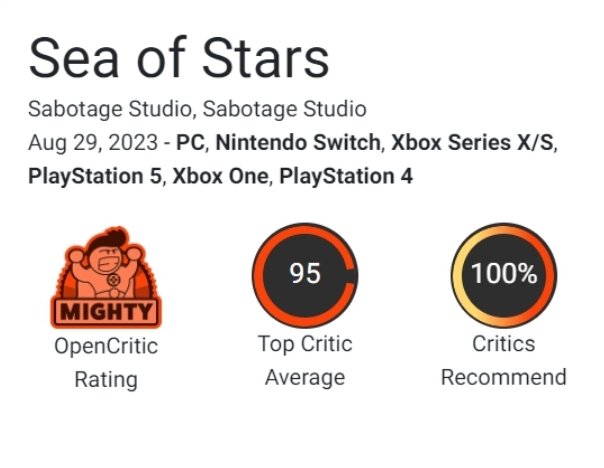Click the Recommend word below Critics
Screen dimensions: 604x468
504,378
